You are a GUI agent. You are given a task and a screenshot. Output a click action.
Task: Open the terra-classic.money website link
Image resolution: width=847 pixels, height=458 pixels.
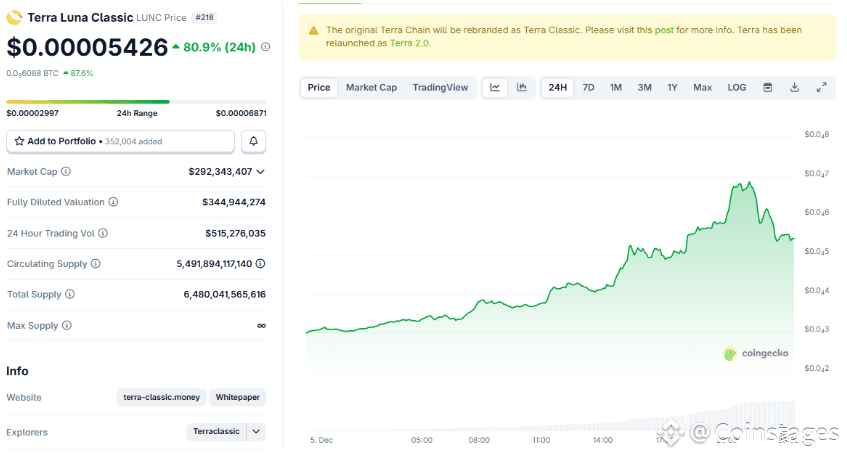tap(161, 397)
